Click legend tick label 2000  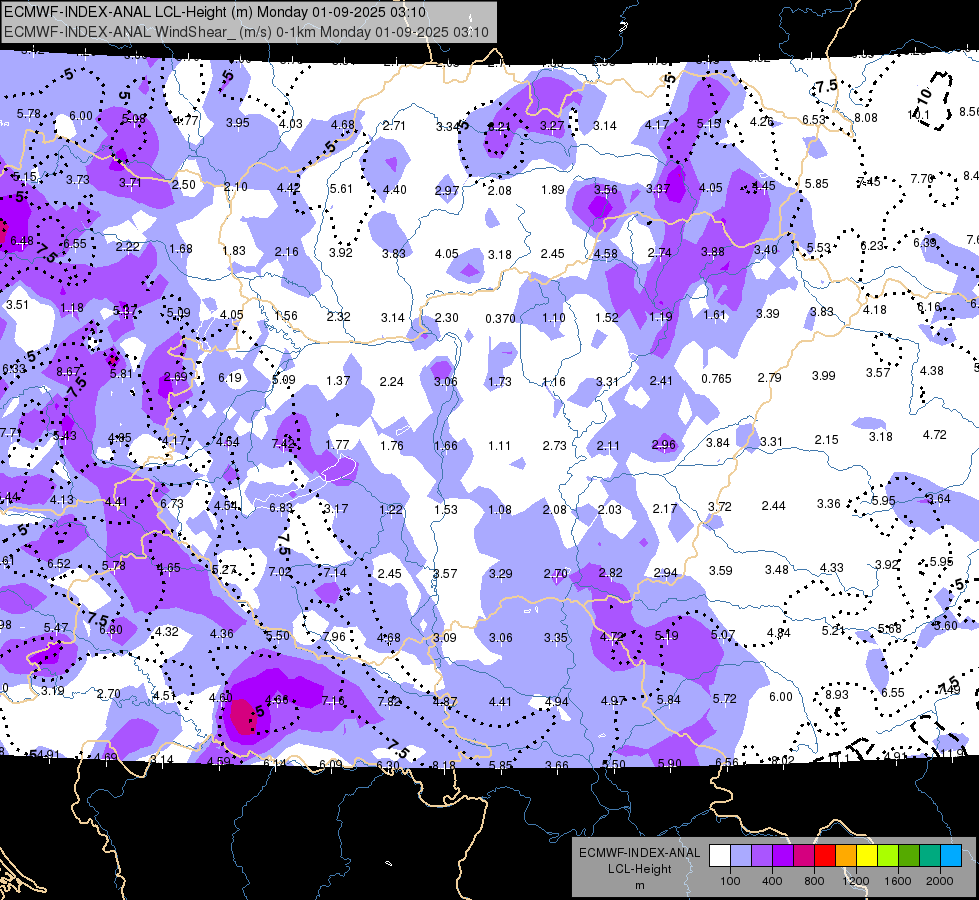click(940, 881)
